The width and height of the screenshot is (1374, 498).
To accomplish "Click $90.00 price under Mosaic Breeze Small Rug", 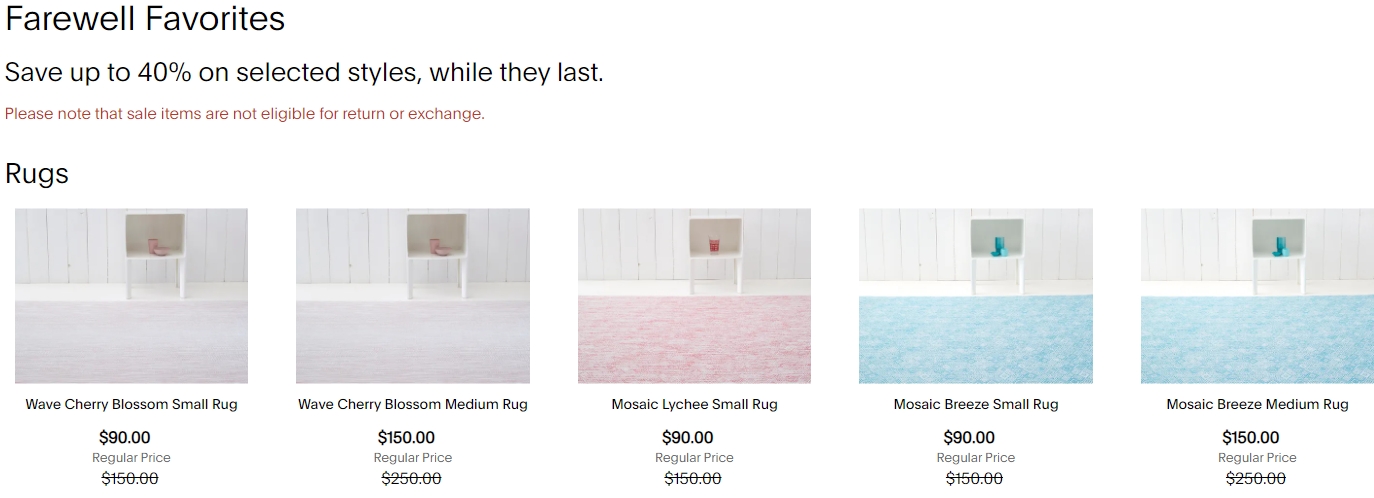I will 969,438.
